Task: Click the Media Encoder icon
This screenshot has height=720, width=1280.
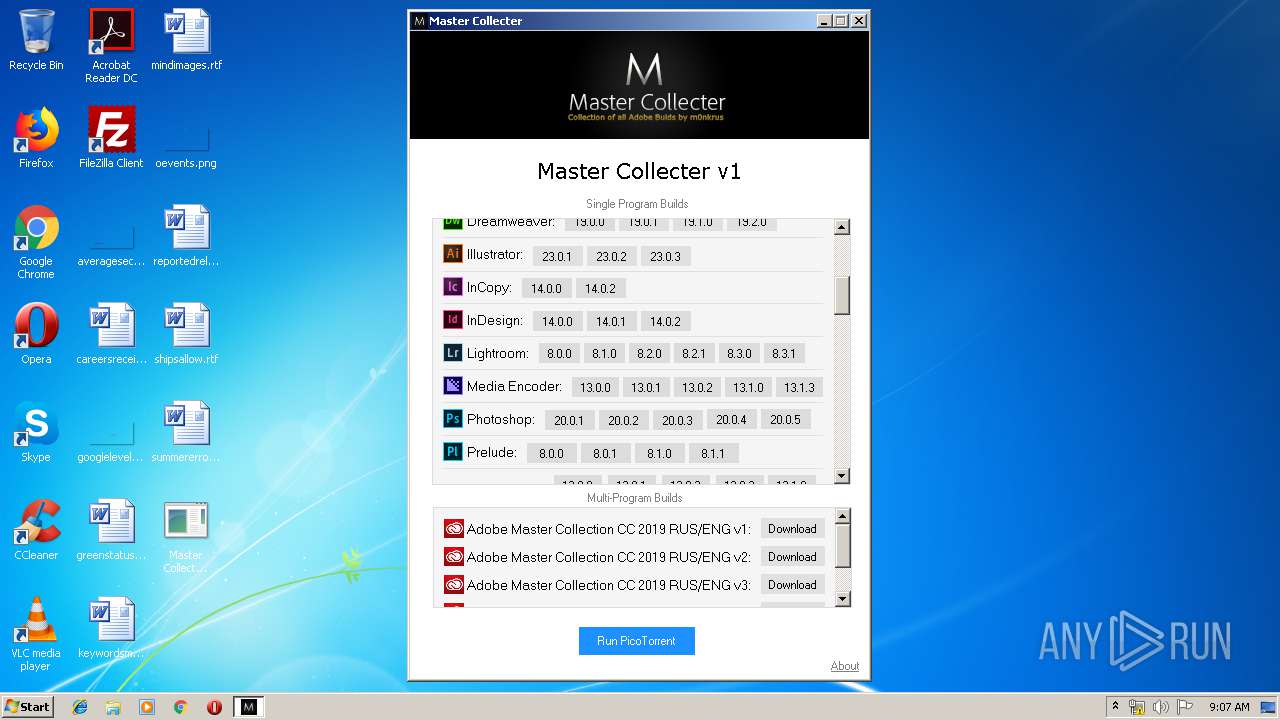Action: click(453, 385)
